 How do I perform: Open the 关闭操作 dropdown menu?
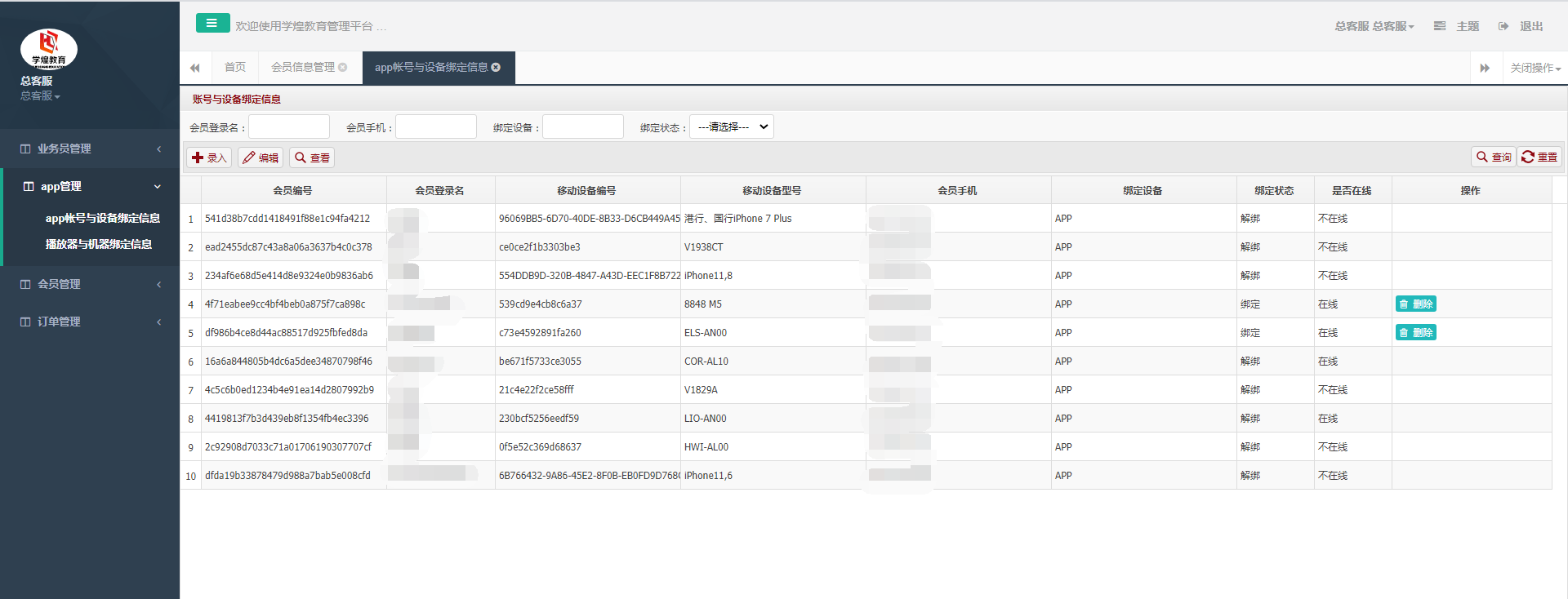[x=1535, y=68]
